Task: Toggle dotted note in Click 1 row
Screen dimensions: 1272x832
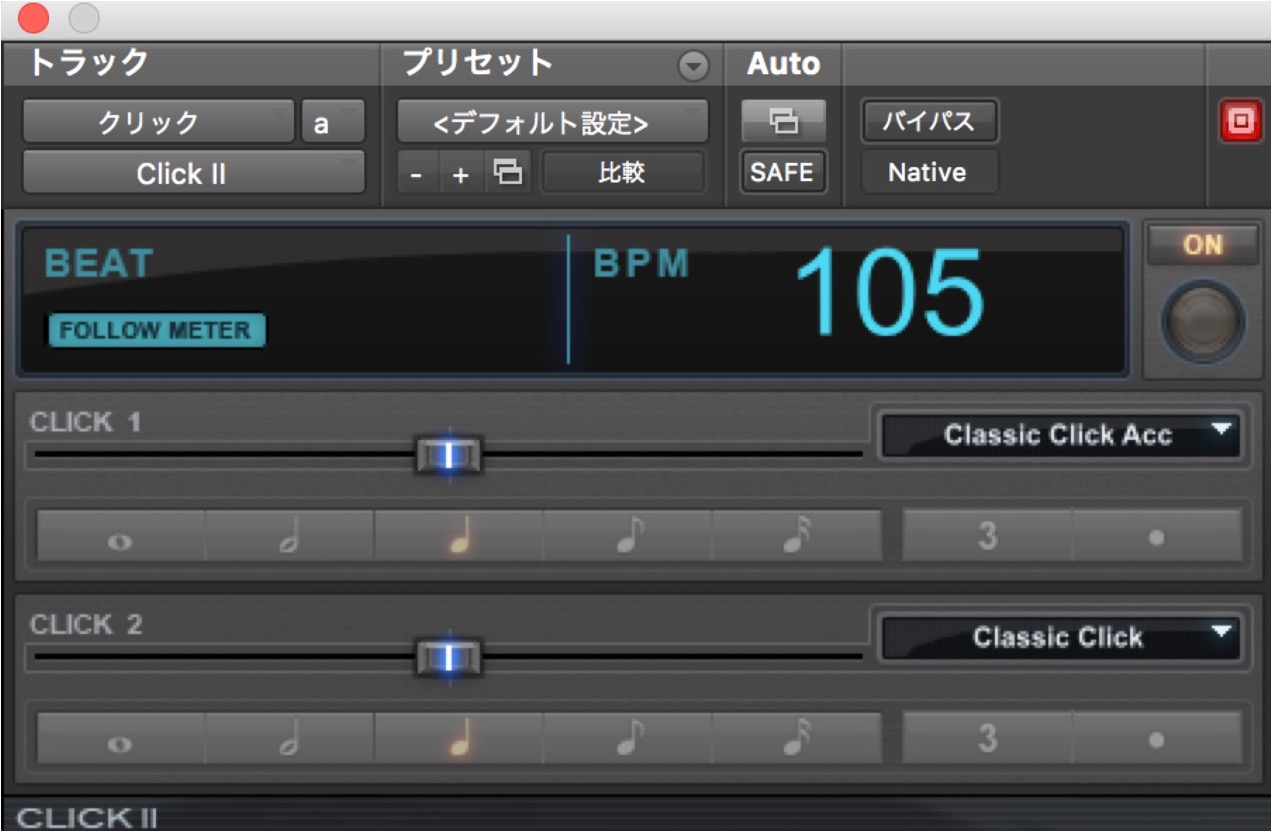Action: [x=1157, y=537]
